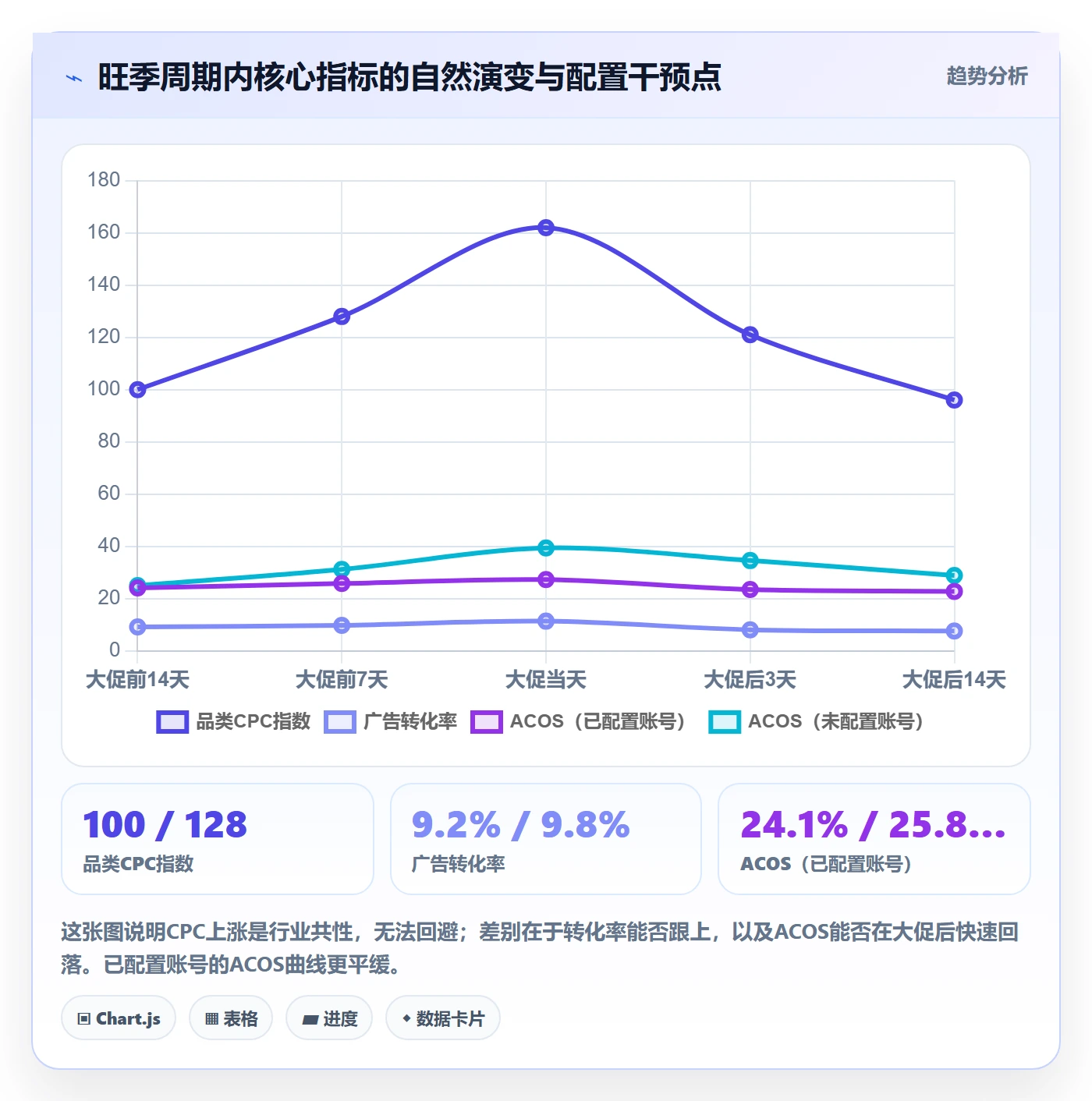The height and width of the screenshot is (1101, 1092).
Task: Select CPC index point at 大促当天
Action: point(546,228)
